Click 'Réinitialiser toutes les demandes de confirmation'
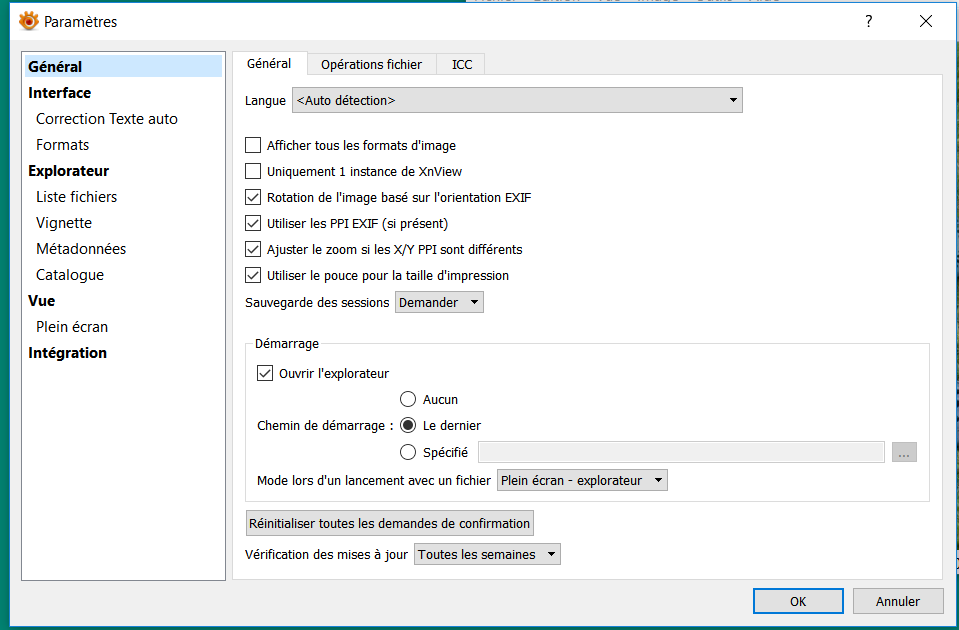Image resolution: width=959 pixels, height=630 pixels. 389,523
